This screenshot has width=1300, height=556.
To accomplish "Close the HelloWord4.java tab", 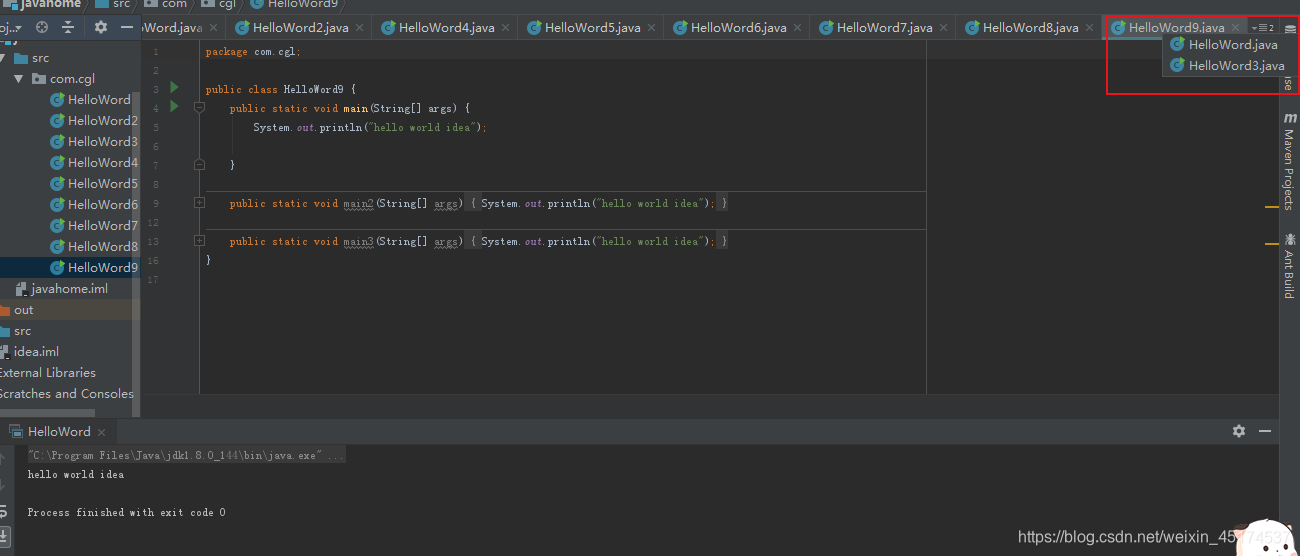I will click(x=505, y=28).
